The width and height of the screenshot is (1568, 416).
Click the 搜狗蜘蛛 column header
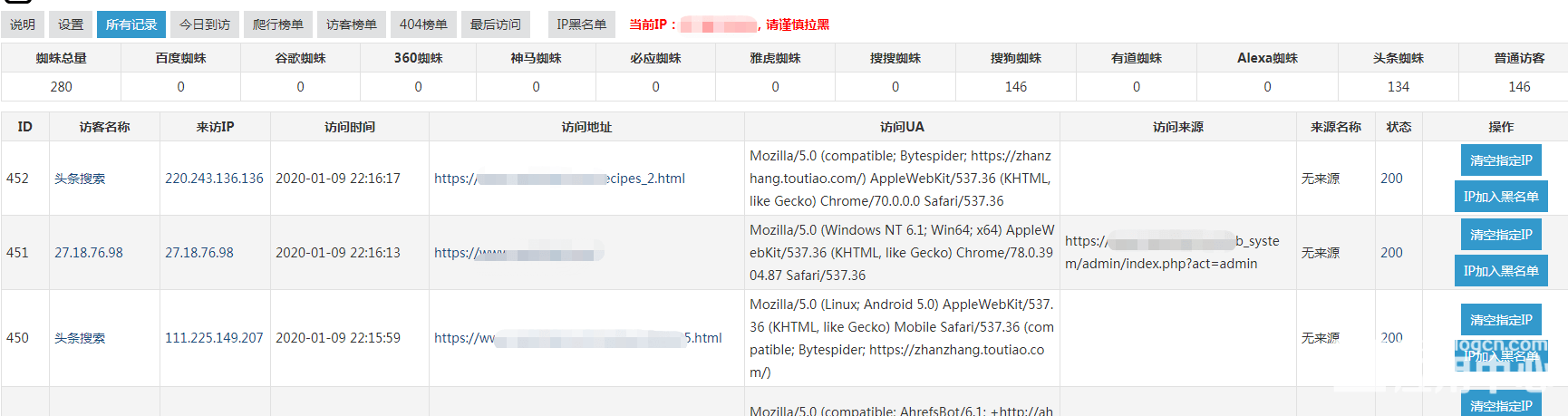coord(1015,58)
